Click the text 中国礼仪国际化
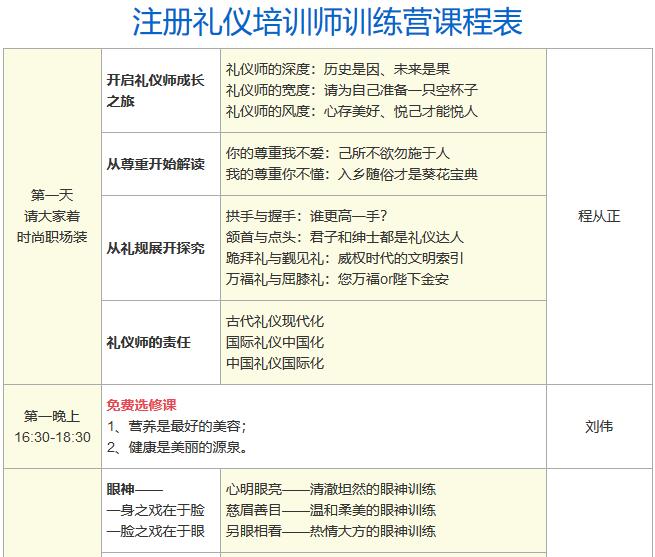The image size is (655, 557). [275, 363]
